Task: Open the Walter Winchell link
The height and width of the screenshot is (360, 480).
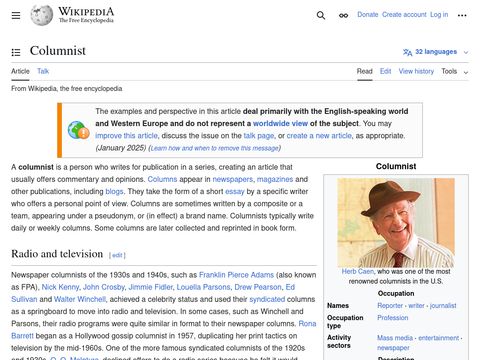Action: click(x=80, y=299)
